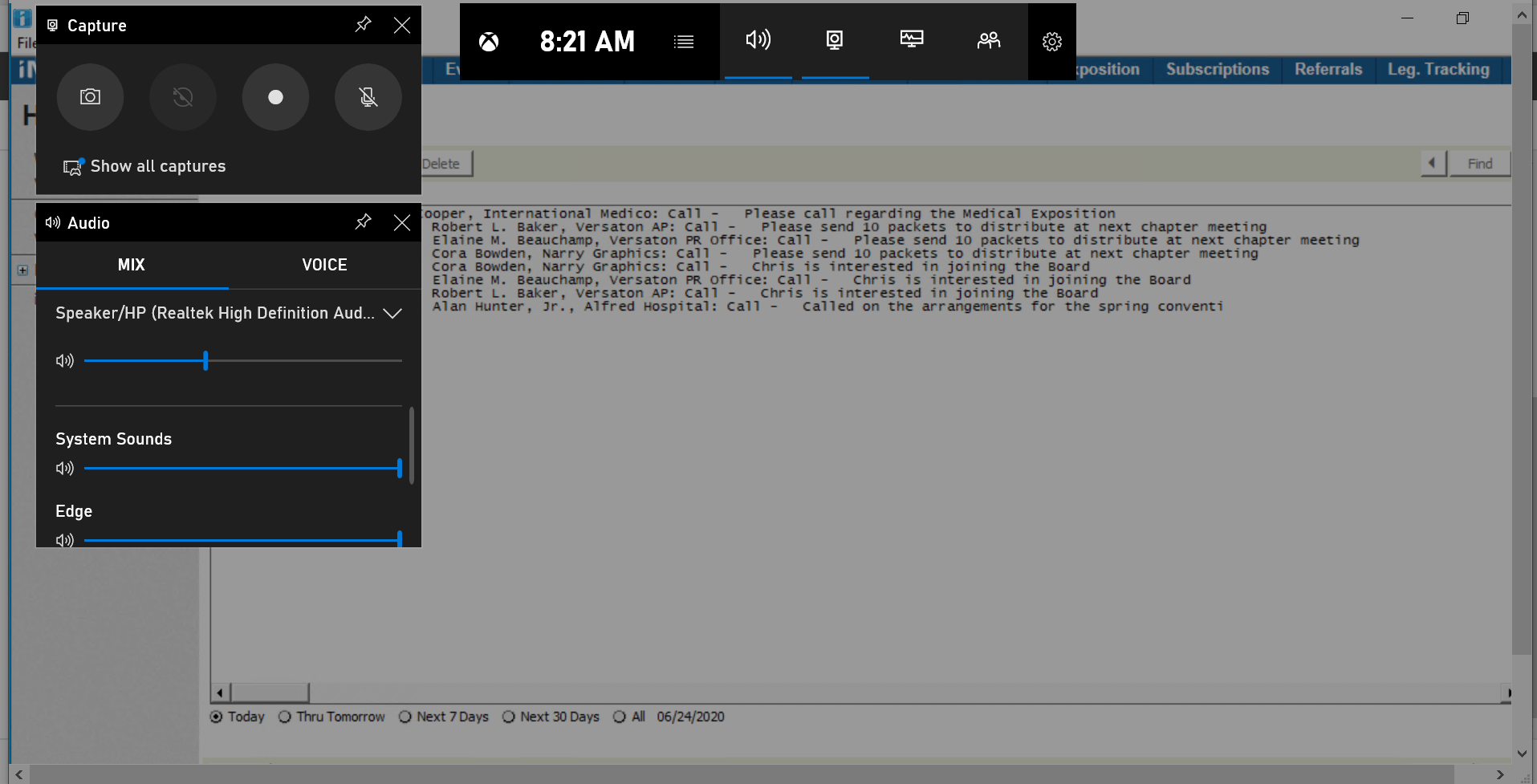Start recording with the record button
The image size is (1537, 784).
pos(275,97)
